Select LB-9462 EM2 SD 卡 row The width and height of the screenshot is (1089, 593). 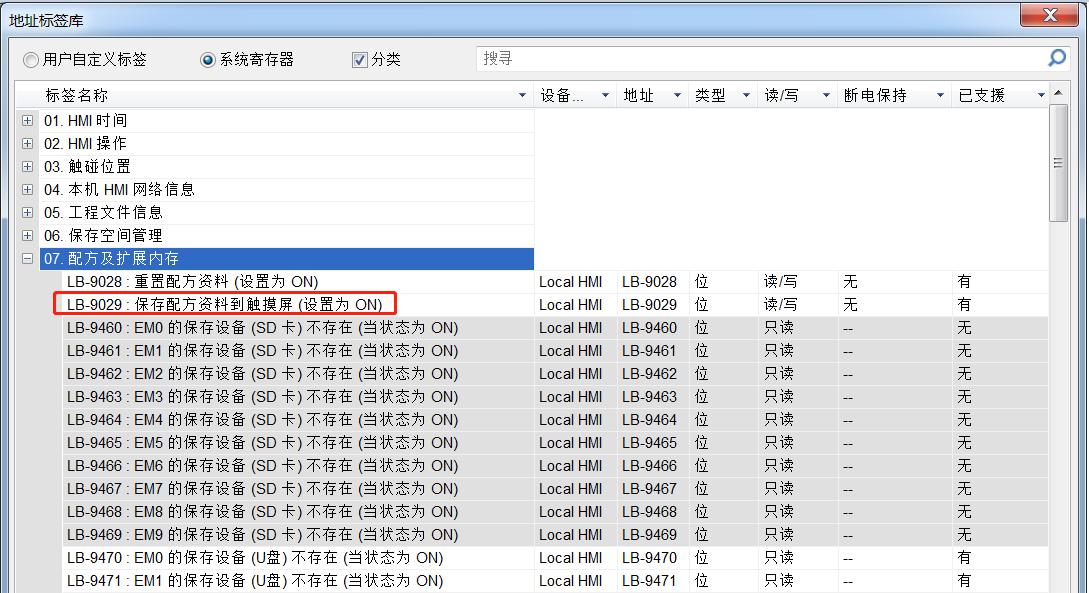[x=555, y=373]
